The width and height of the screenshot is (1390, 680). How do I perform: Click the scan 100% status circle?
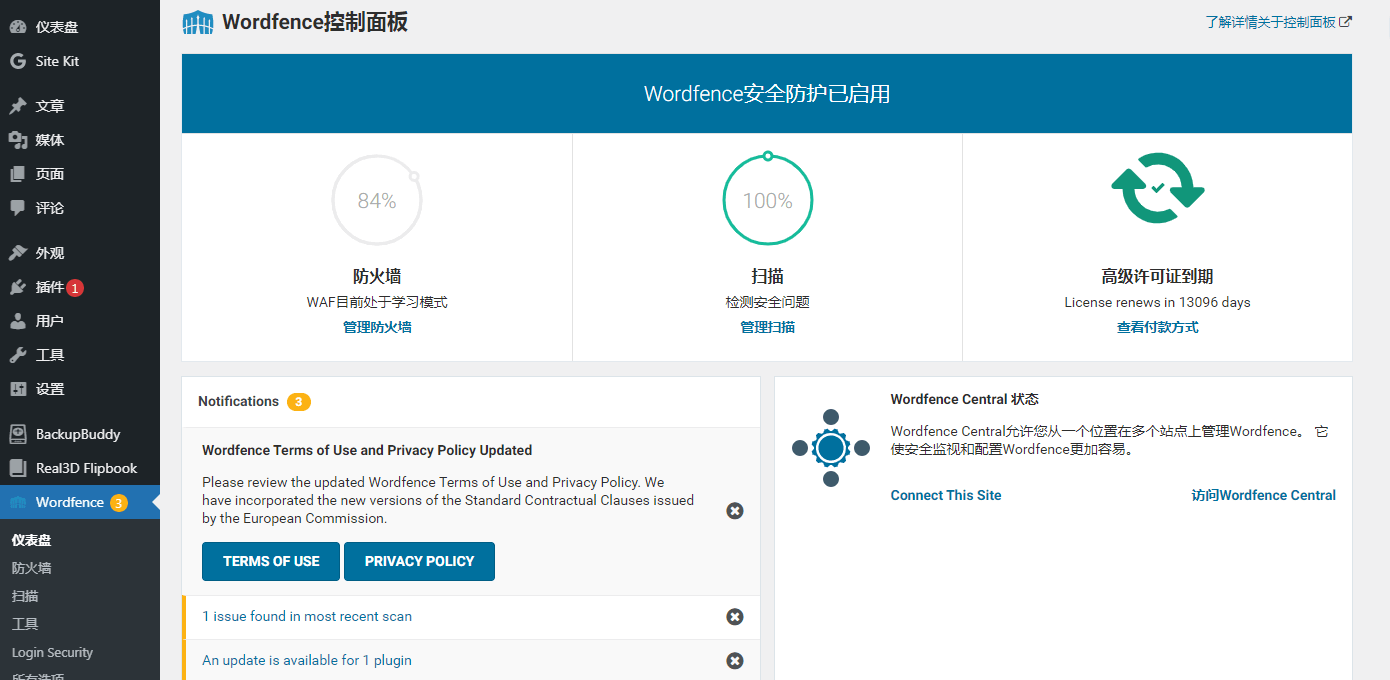click(x=767, y=200)
